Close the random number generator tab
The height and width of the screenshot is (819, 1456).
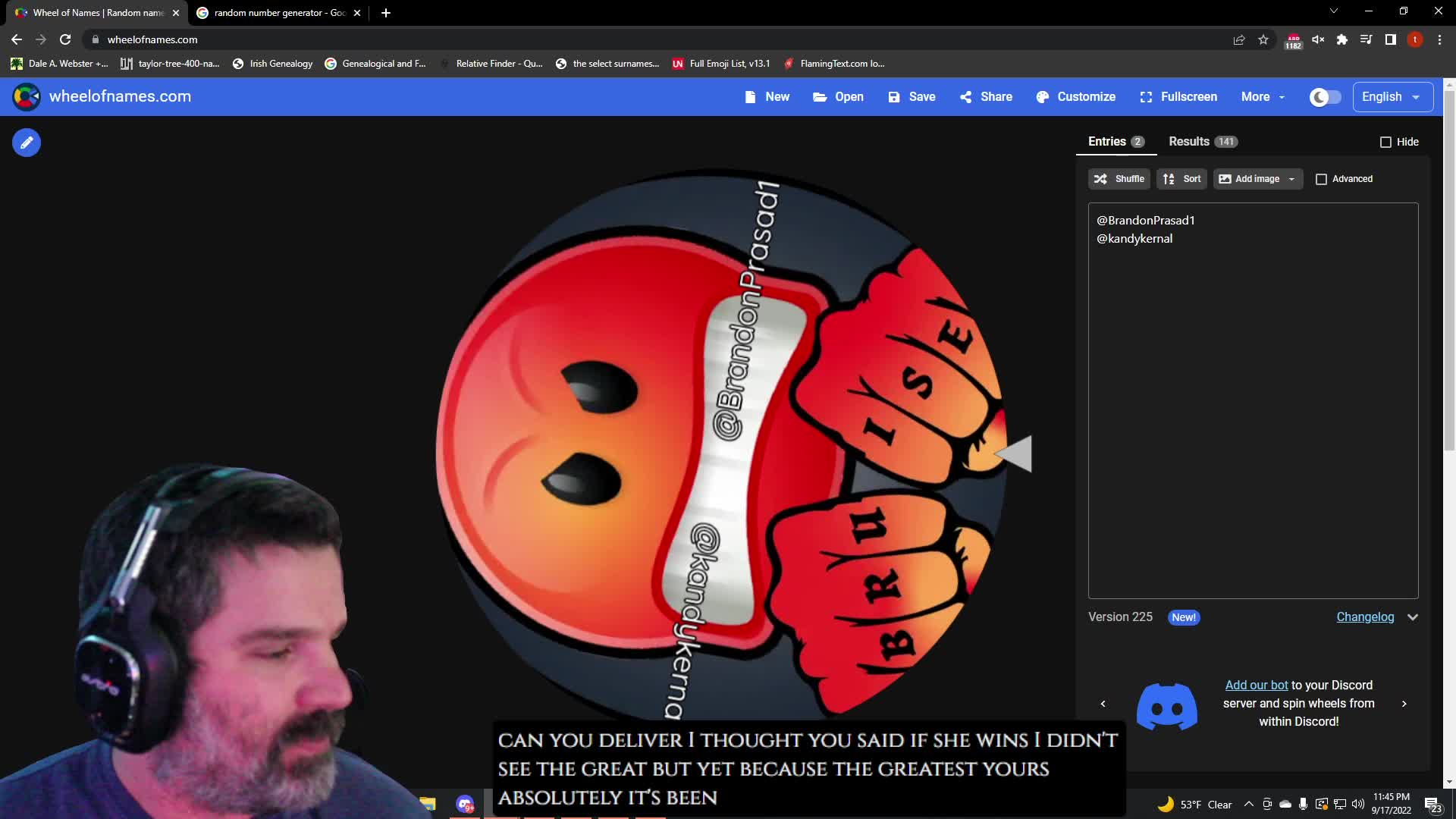(x=357, y=13)
